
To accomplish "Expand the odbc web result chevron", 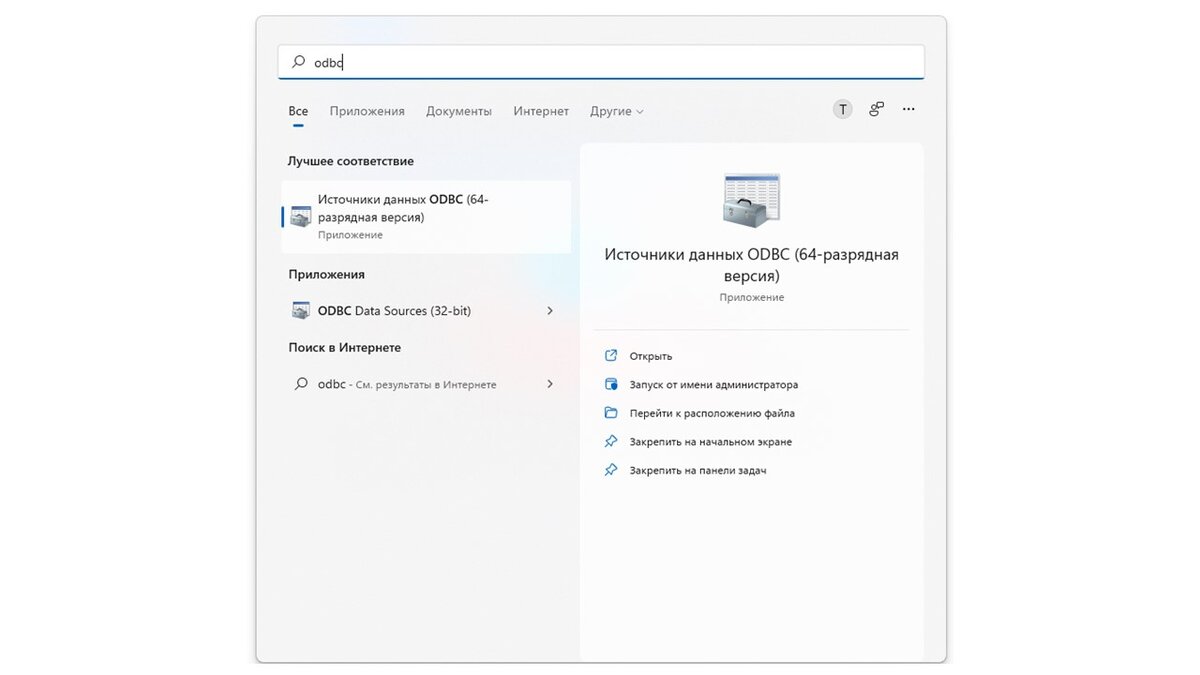I will [550, 384].
